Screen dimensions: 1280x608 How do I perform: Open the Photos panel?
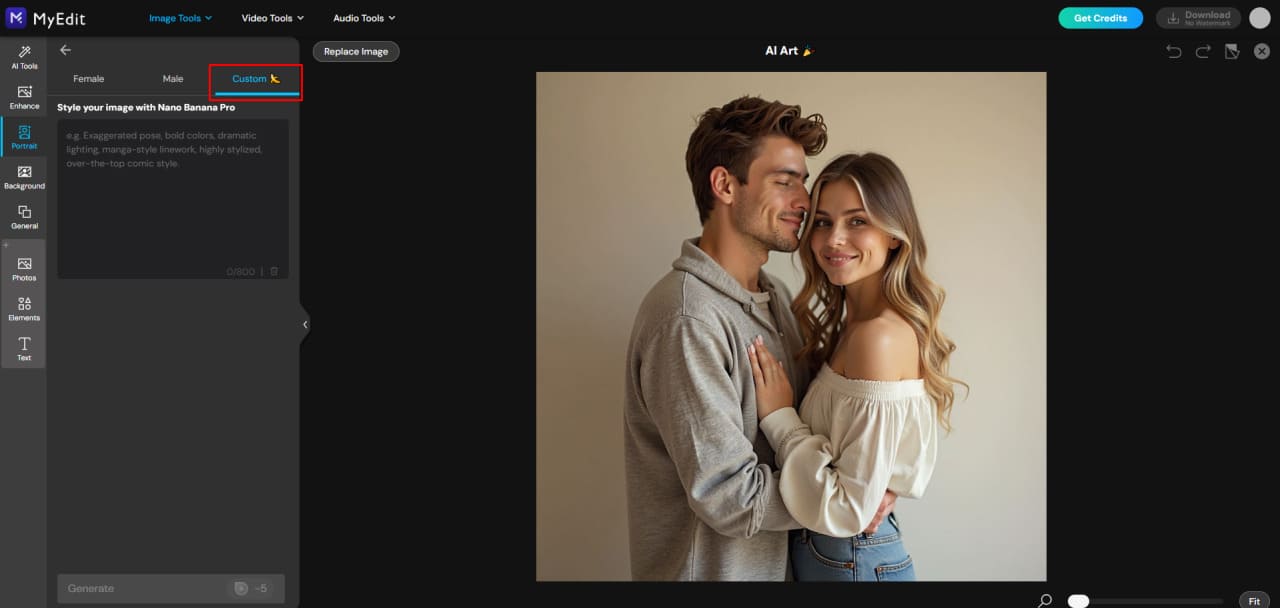click(24, 269)
